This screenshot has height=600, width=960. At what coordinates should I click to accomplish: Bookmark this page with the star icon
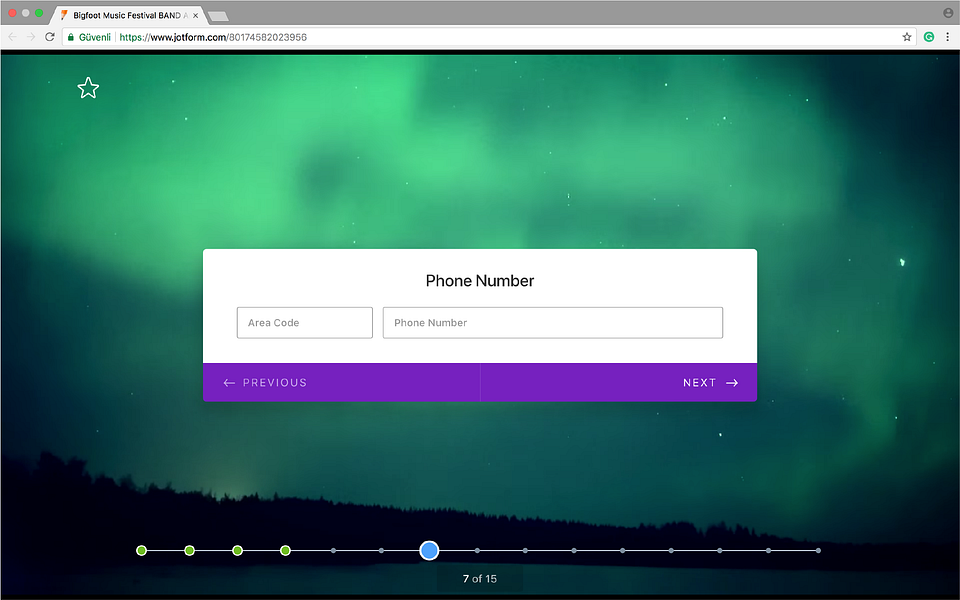[907, 37]
